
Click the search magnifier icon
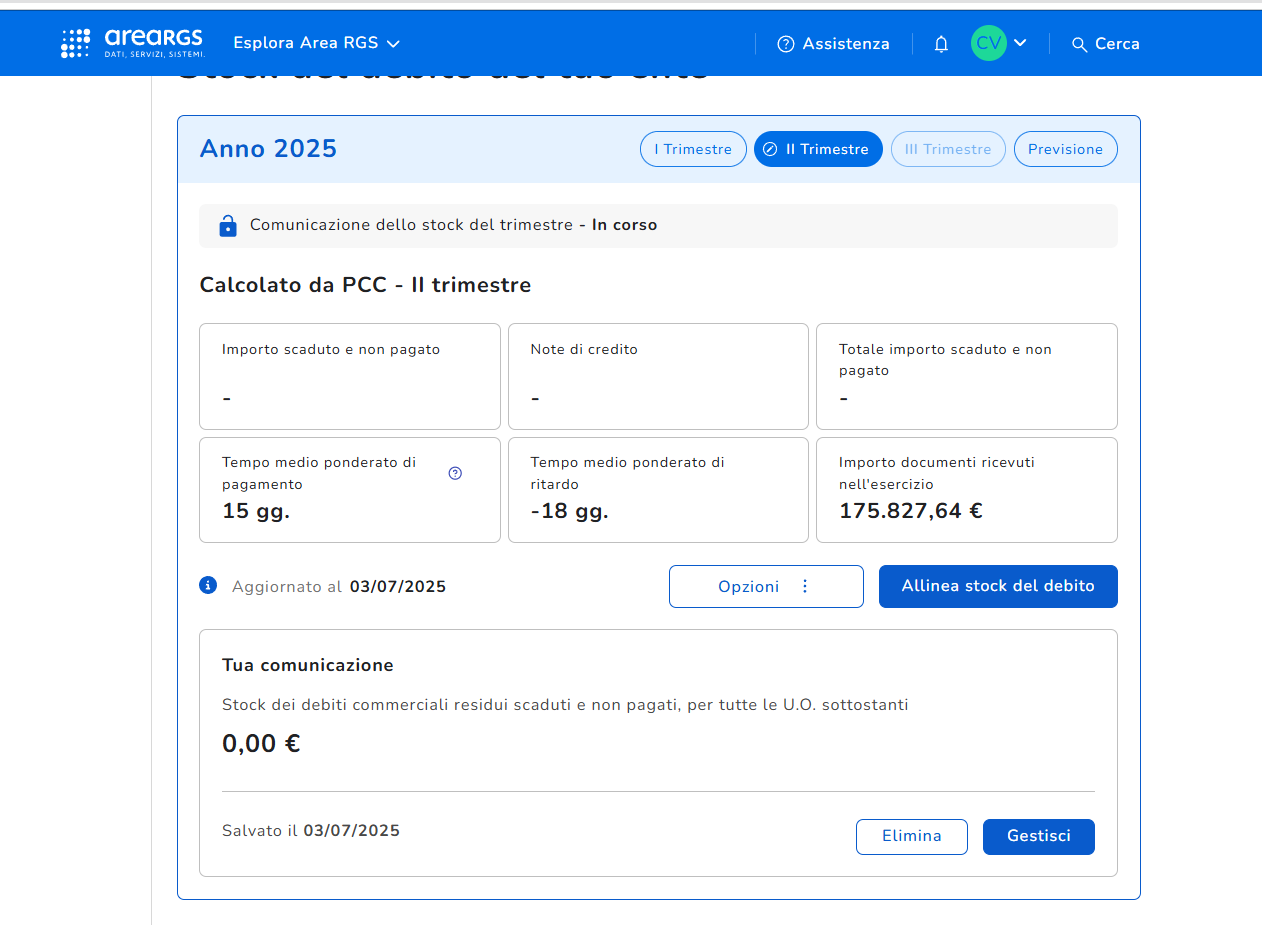pos(1079,44)
